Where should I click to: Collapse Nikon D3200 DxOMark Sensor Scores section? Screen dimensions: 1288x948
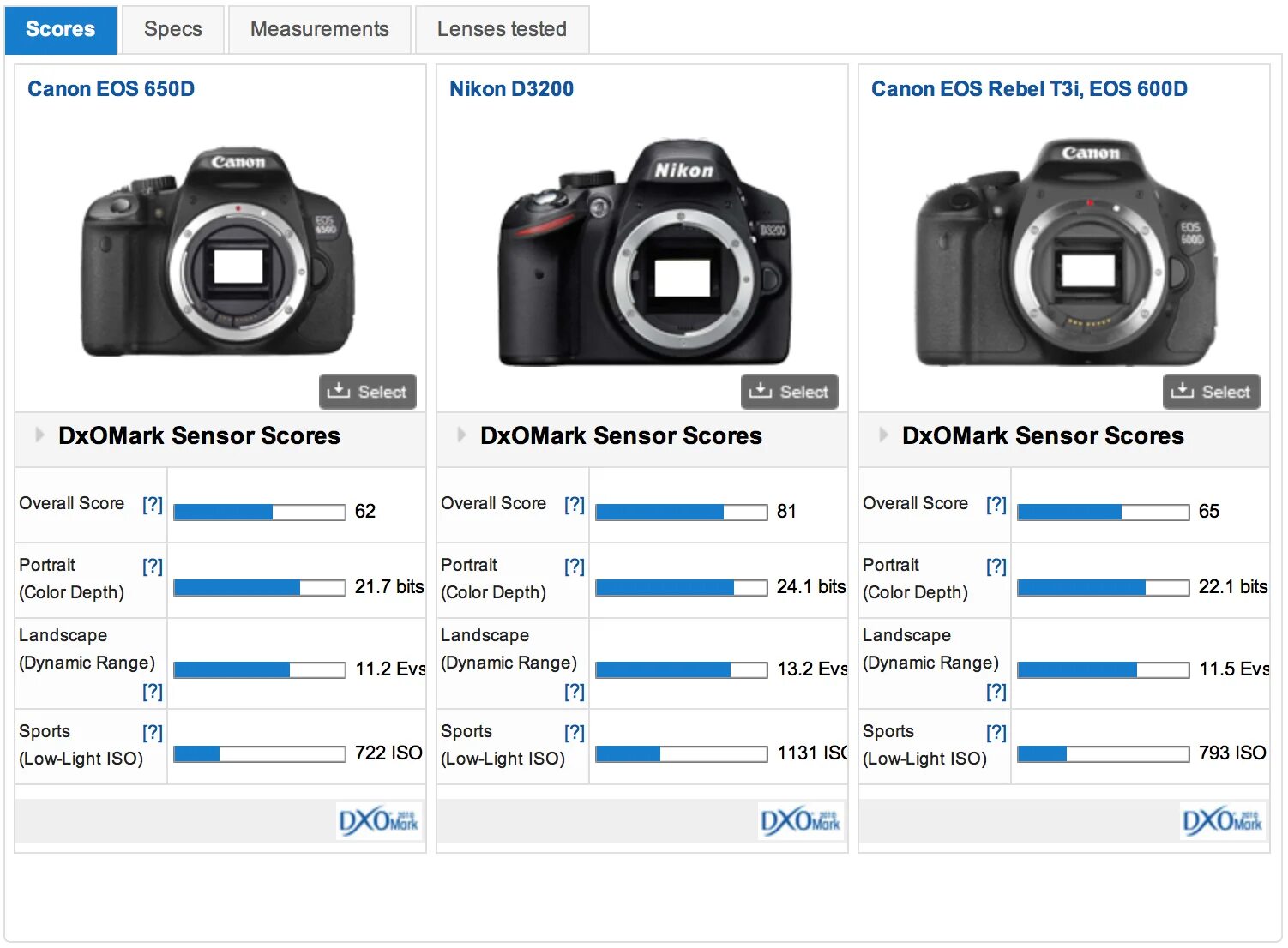coord(461,435)
